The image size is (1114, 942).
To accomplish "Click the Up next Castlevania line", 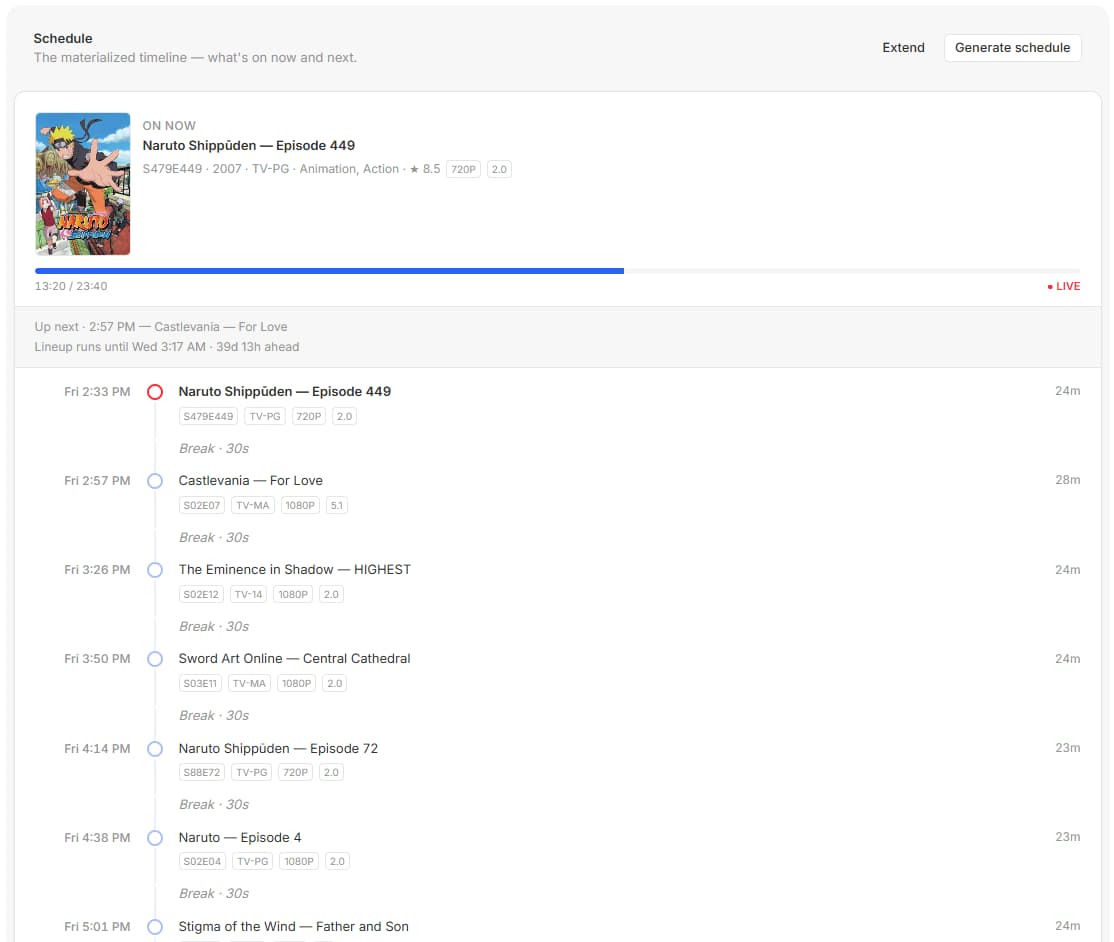I will pyautogui.click(x=161, y=327).
